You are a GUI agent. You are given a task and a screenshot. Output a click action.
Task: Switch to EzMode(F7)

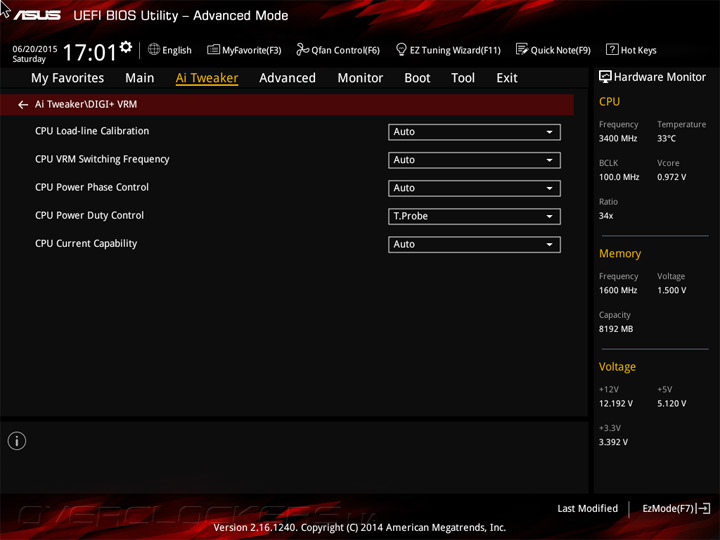click(676, 508)
